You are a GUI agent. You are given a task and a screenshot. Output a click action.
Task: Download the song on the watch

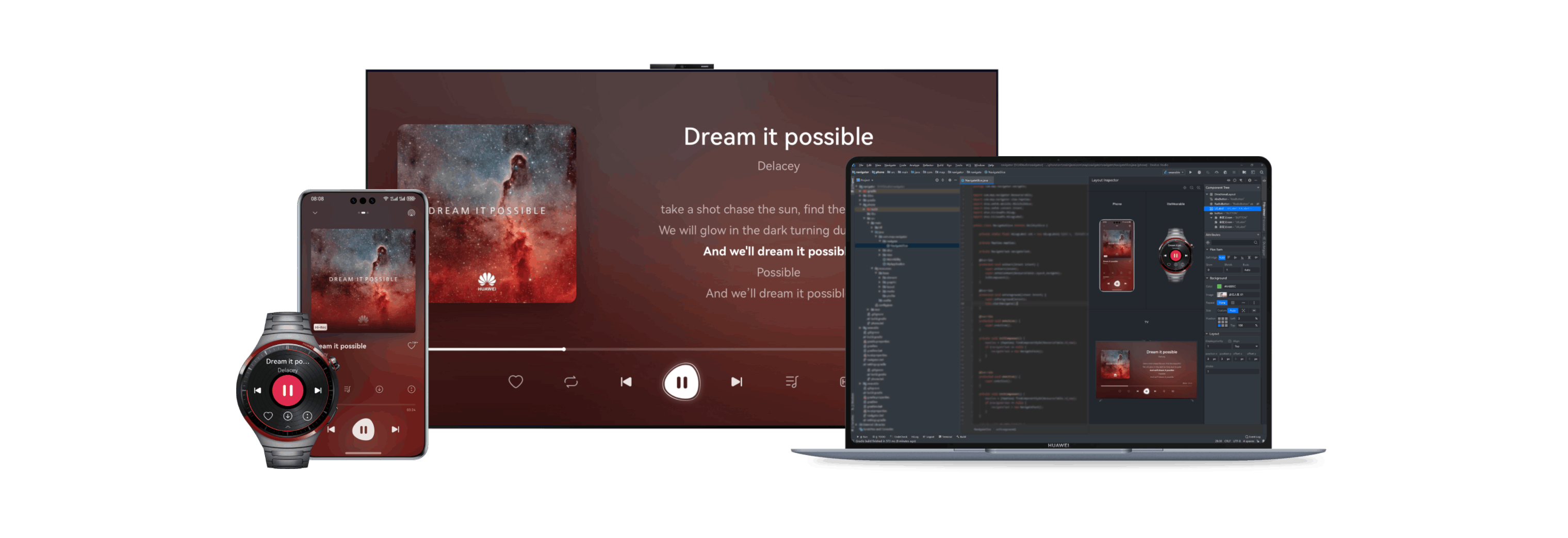tap(288, 416)
